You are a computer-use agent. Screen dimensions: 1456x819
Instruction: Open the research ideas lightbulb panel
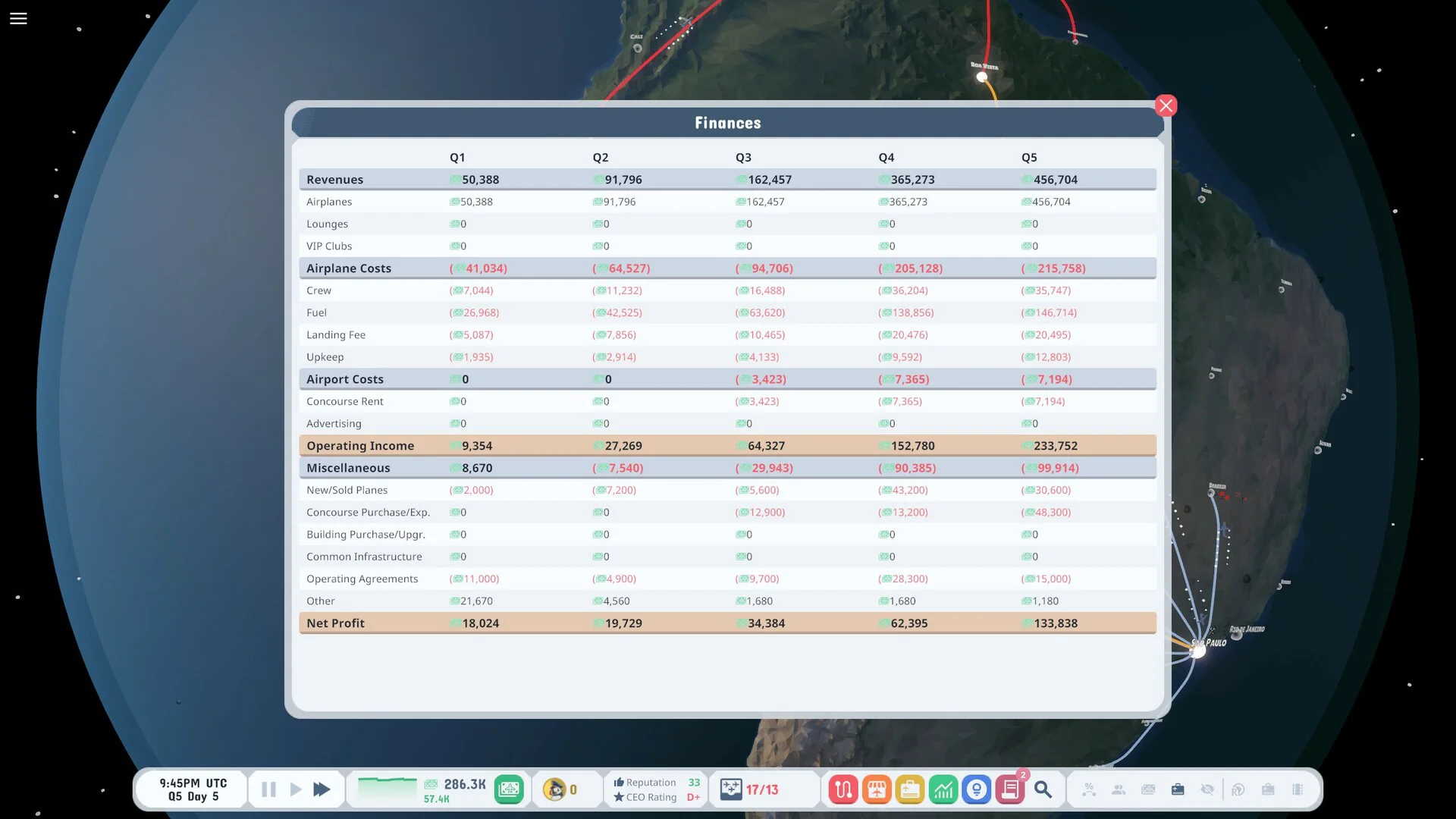click(x=976, y=789)
